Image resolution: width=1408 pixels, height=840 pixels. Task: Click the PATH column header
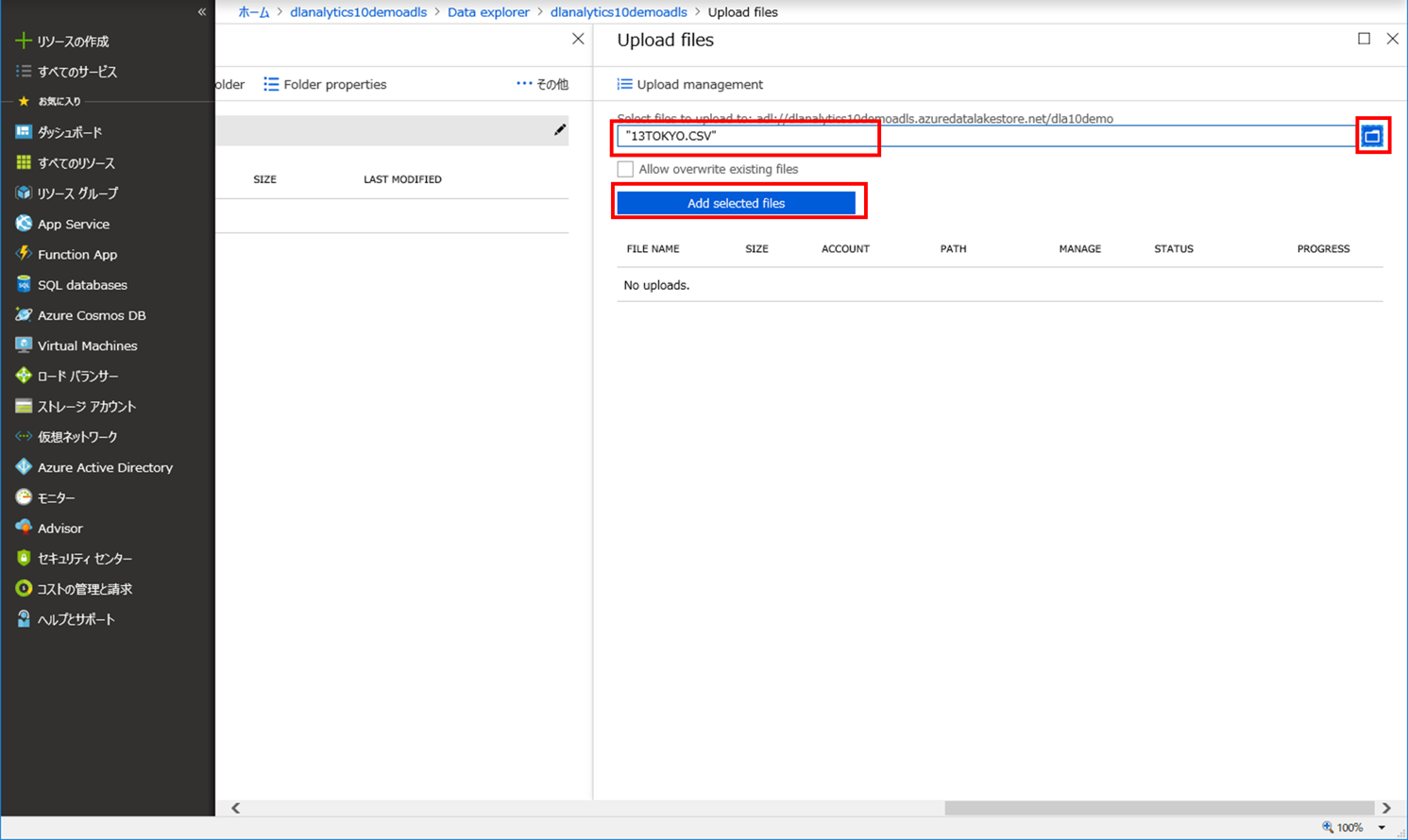[953, 249]
